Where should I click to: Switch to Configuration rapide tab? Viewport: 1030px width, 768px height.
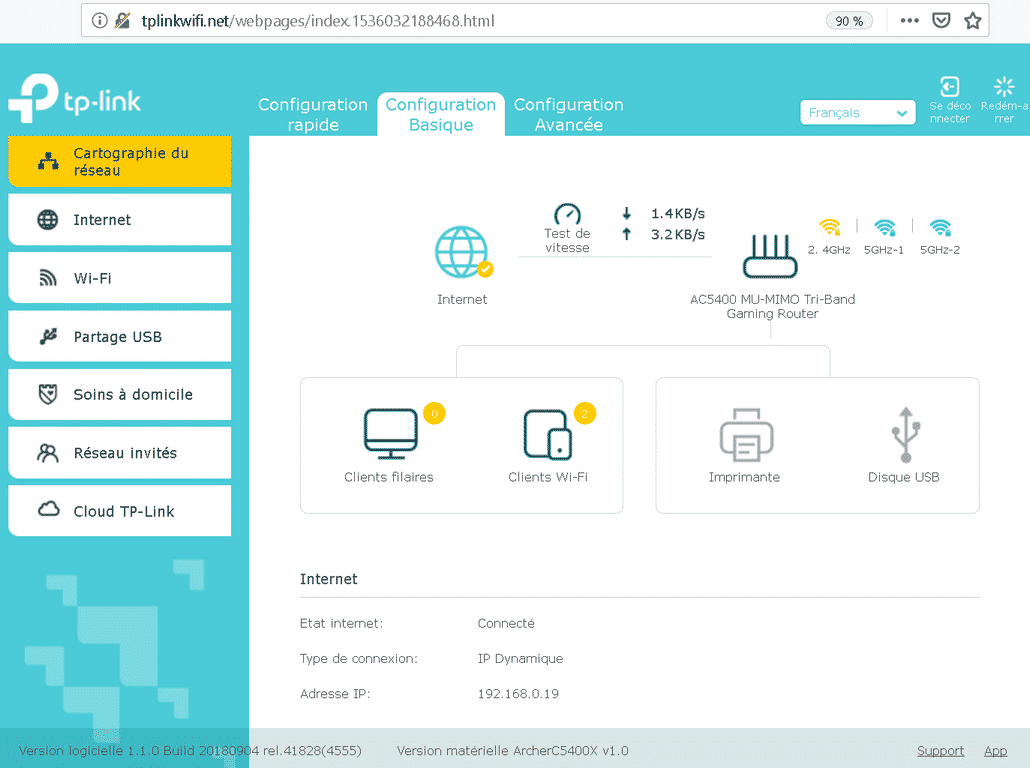(313, 114)
